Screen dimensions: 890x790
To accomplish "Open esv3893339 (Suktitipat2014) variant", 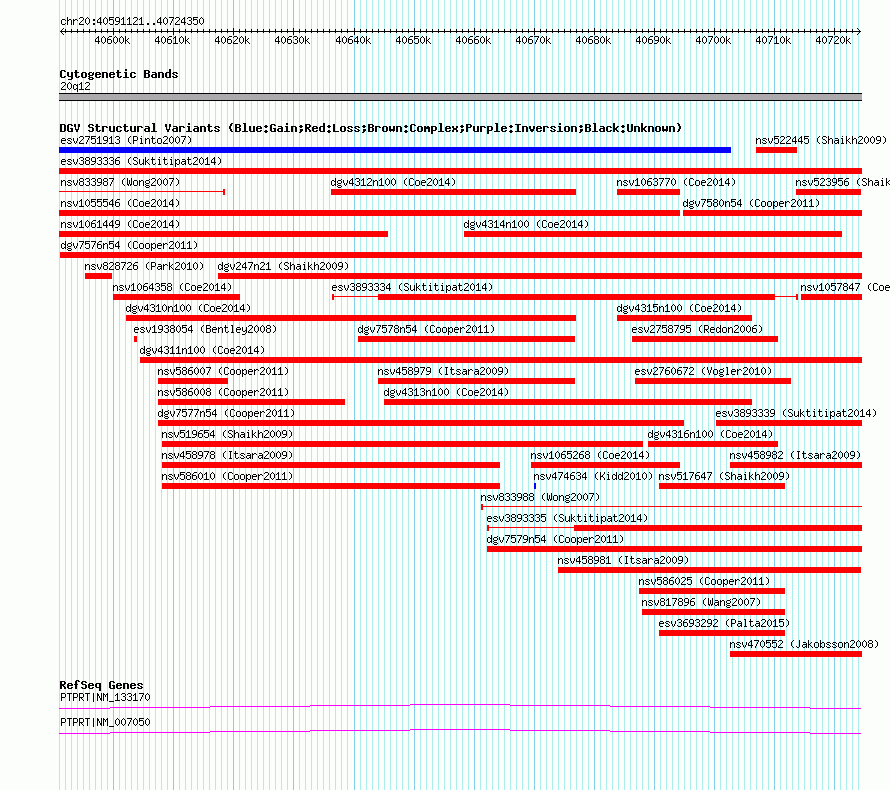I will (x=796, y=413).
